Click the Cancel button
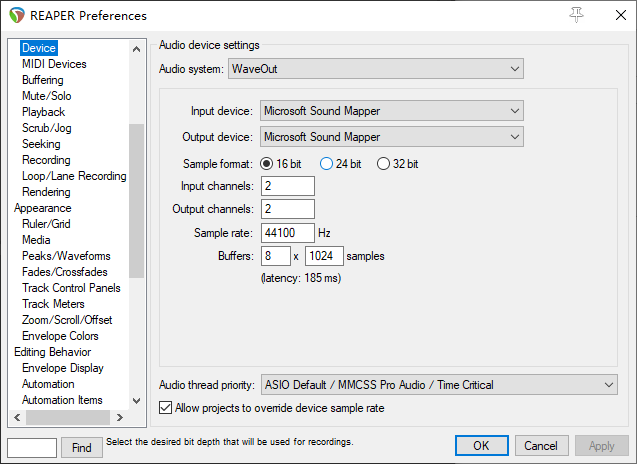This screenshot has width=637, height=464. 541,446
